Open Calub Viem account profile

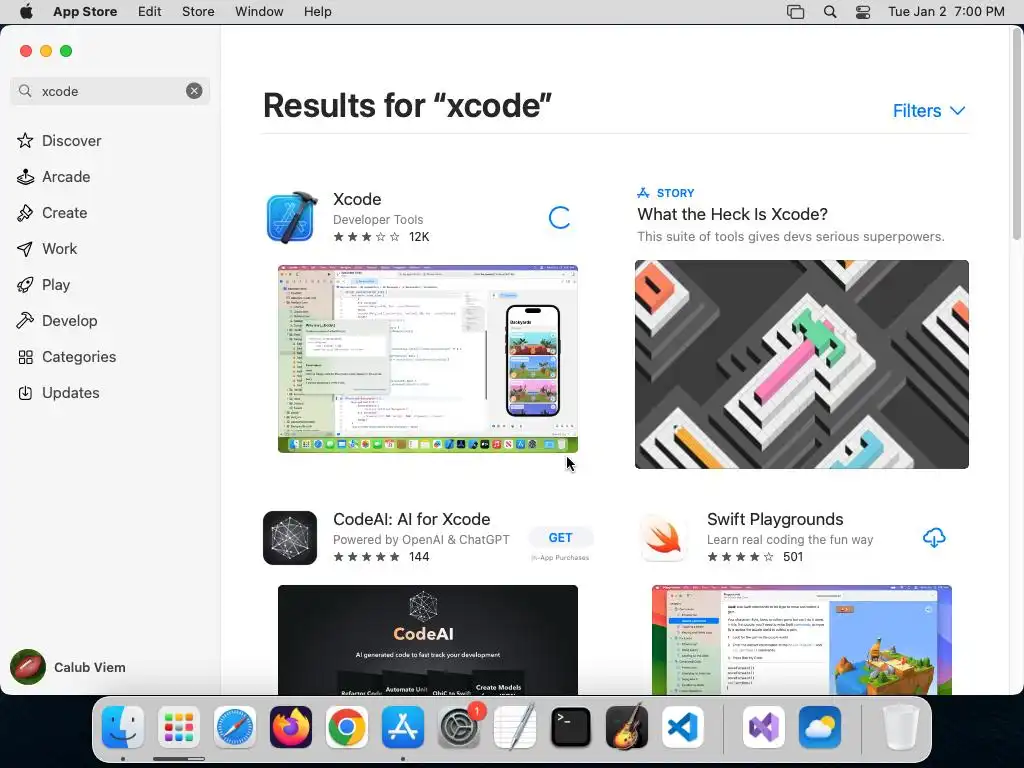click(69, 667)
